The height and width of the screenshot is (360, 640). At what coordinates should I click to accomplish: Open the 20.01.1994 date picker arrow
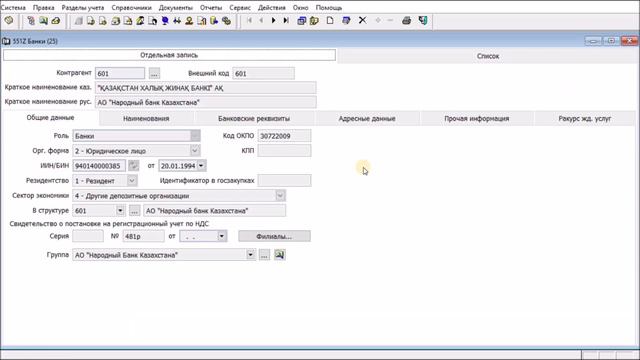(x=201, y=166)
